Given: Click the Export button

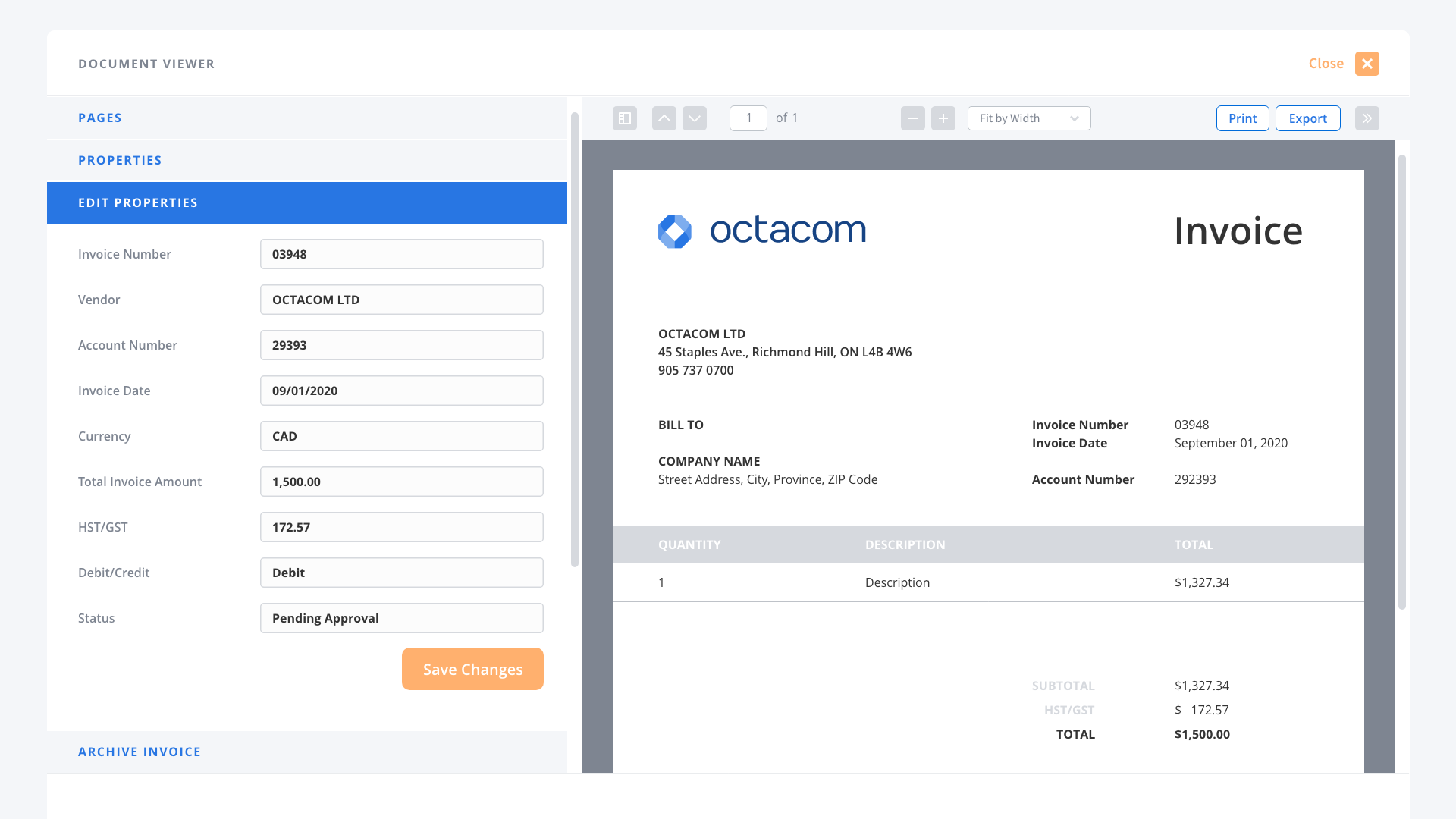Looking at the screenshot, I should point(1307,118).
